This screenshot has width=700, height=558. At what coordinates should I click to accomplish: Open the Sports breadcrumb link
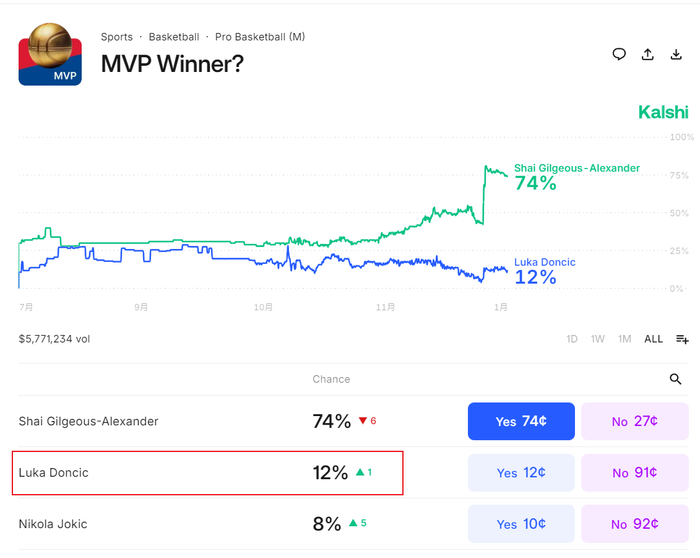coord(117,37)
